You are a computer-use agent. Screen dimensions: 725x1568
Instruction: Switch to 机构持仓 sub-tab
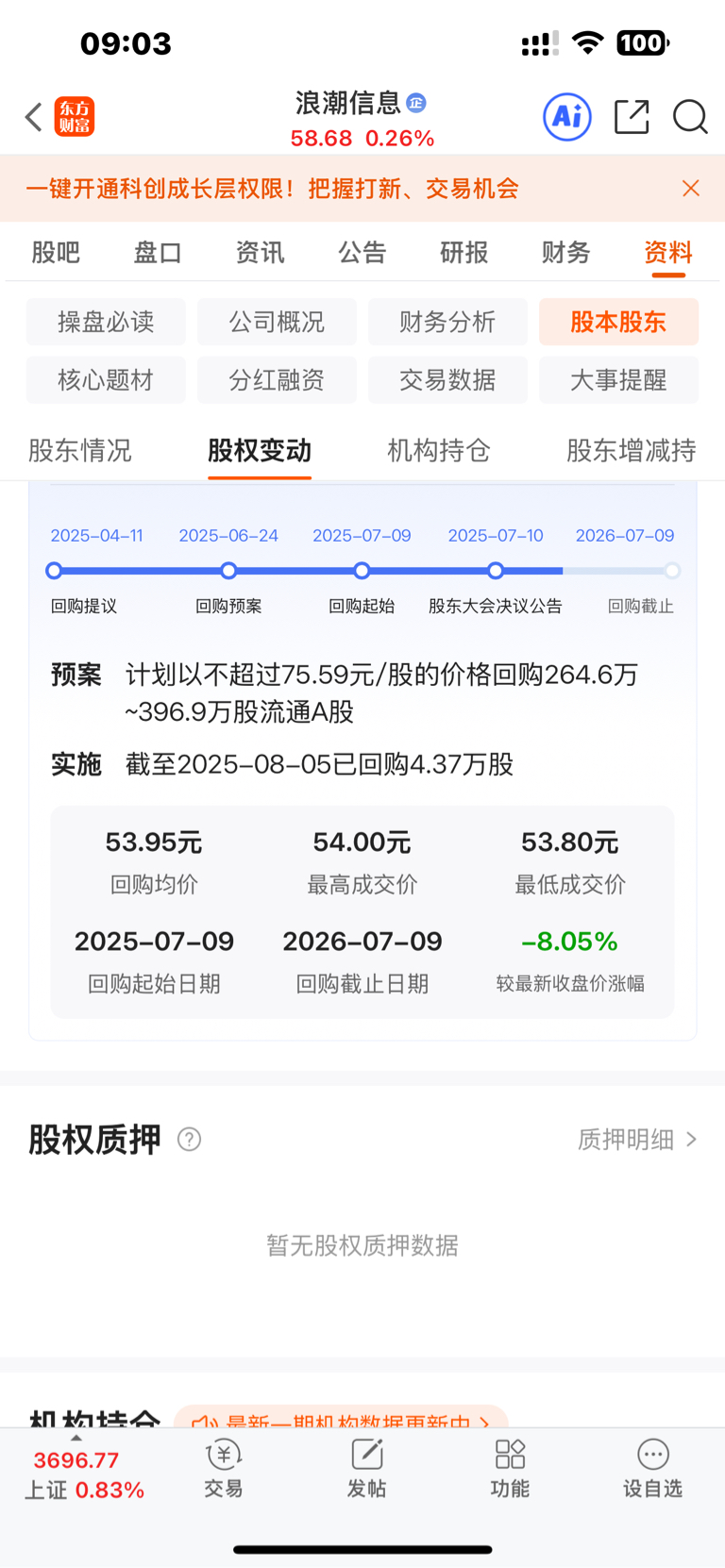(439, 450)
